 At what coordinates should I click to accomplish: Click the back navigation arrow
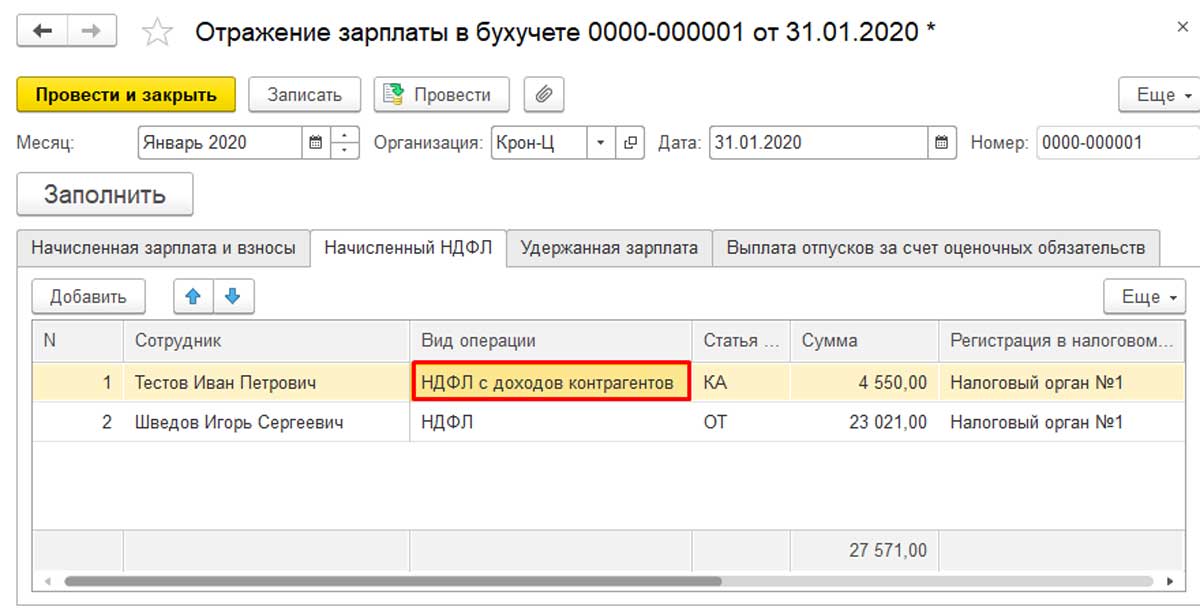point(42,31)
